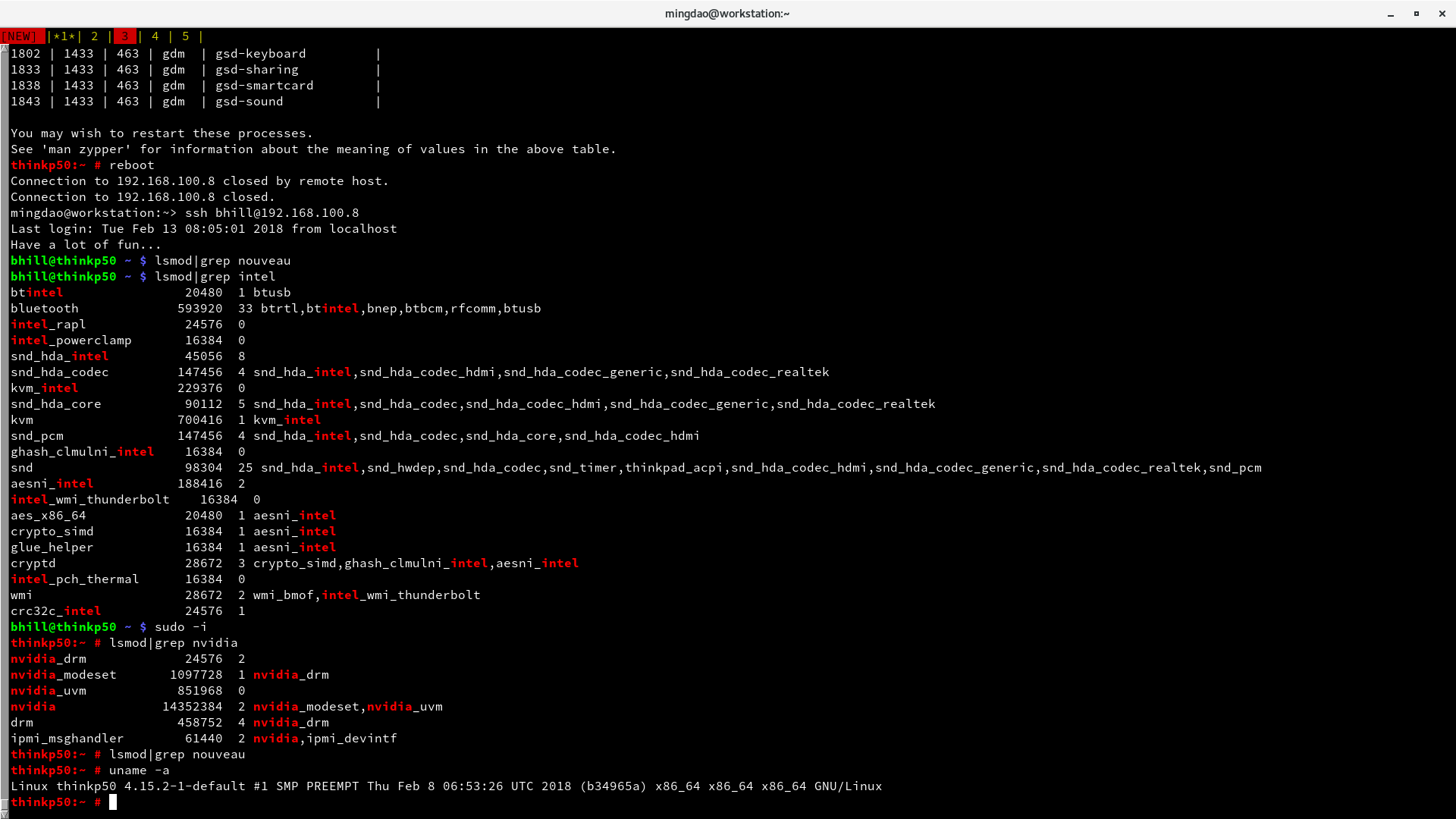
Task: Click the 'reboot' command text
Action: [132, 165]
